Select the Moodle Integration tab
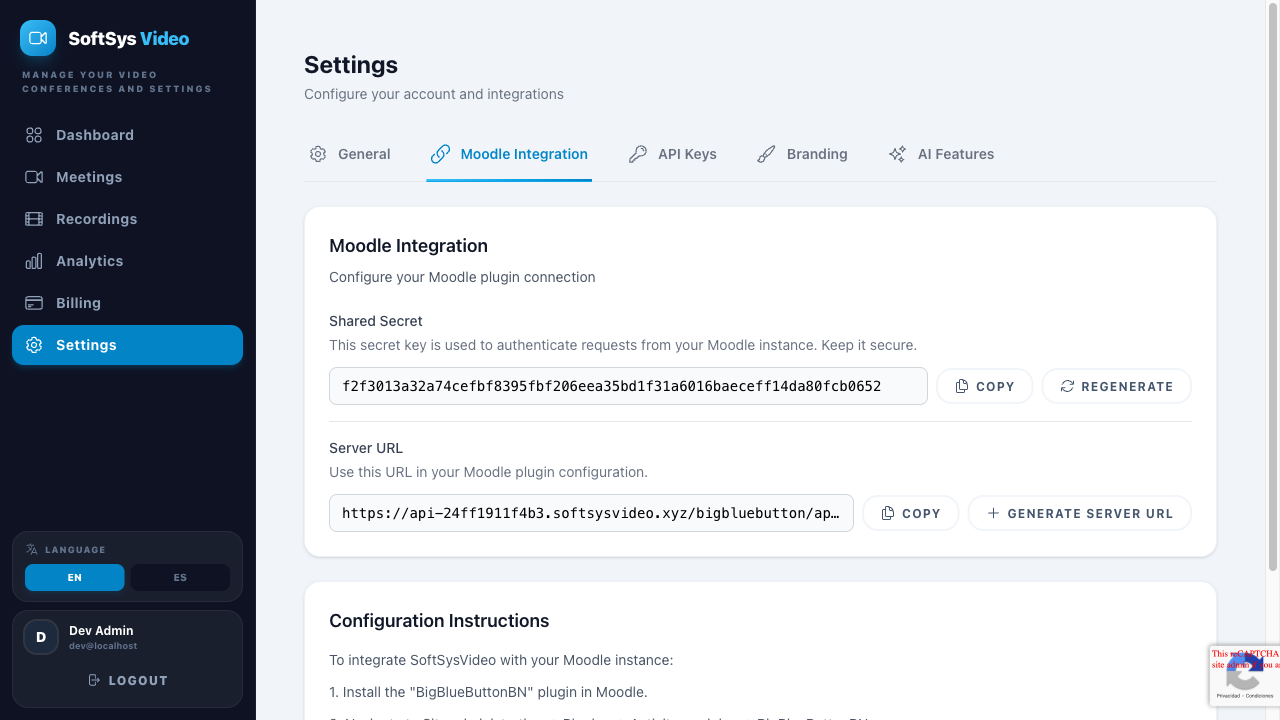 [509, 154]
